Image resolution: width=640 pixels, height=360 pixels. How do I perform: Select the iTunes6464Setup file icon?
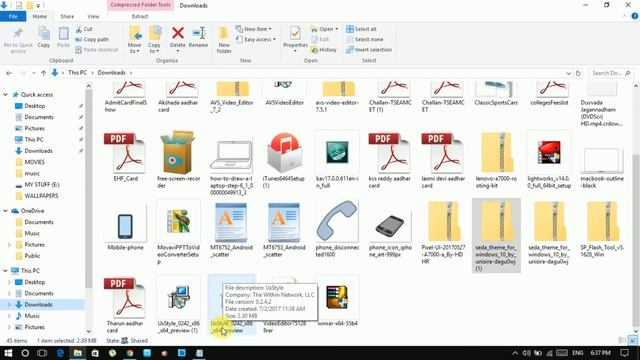pyautogui.click(x=284, y=153)
